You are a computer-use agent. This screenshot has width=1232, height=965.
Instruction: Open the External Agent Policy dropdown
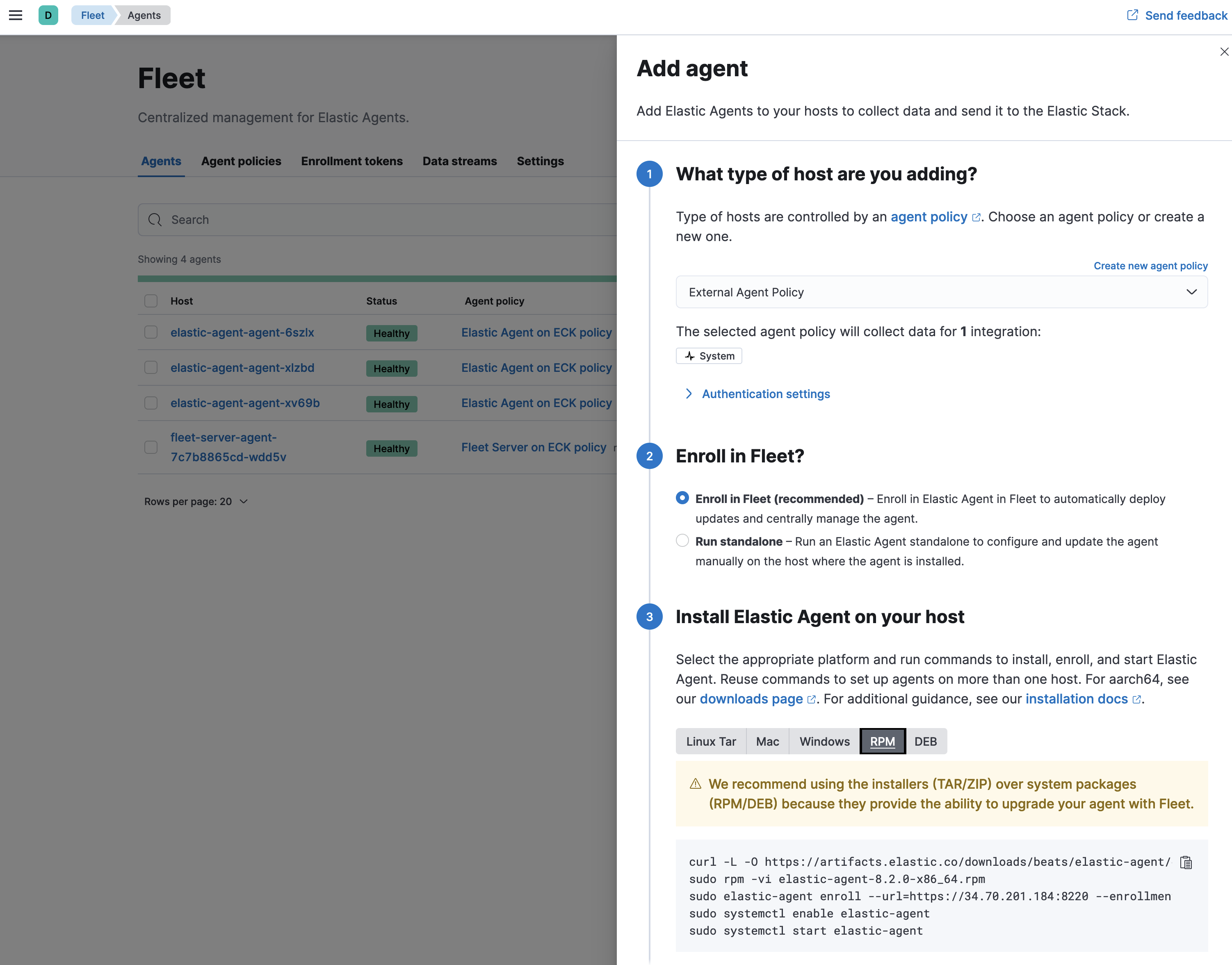click(x=941, y=292)
